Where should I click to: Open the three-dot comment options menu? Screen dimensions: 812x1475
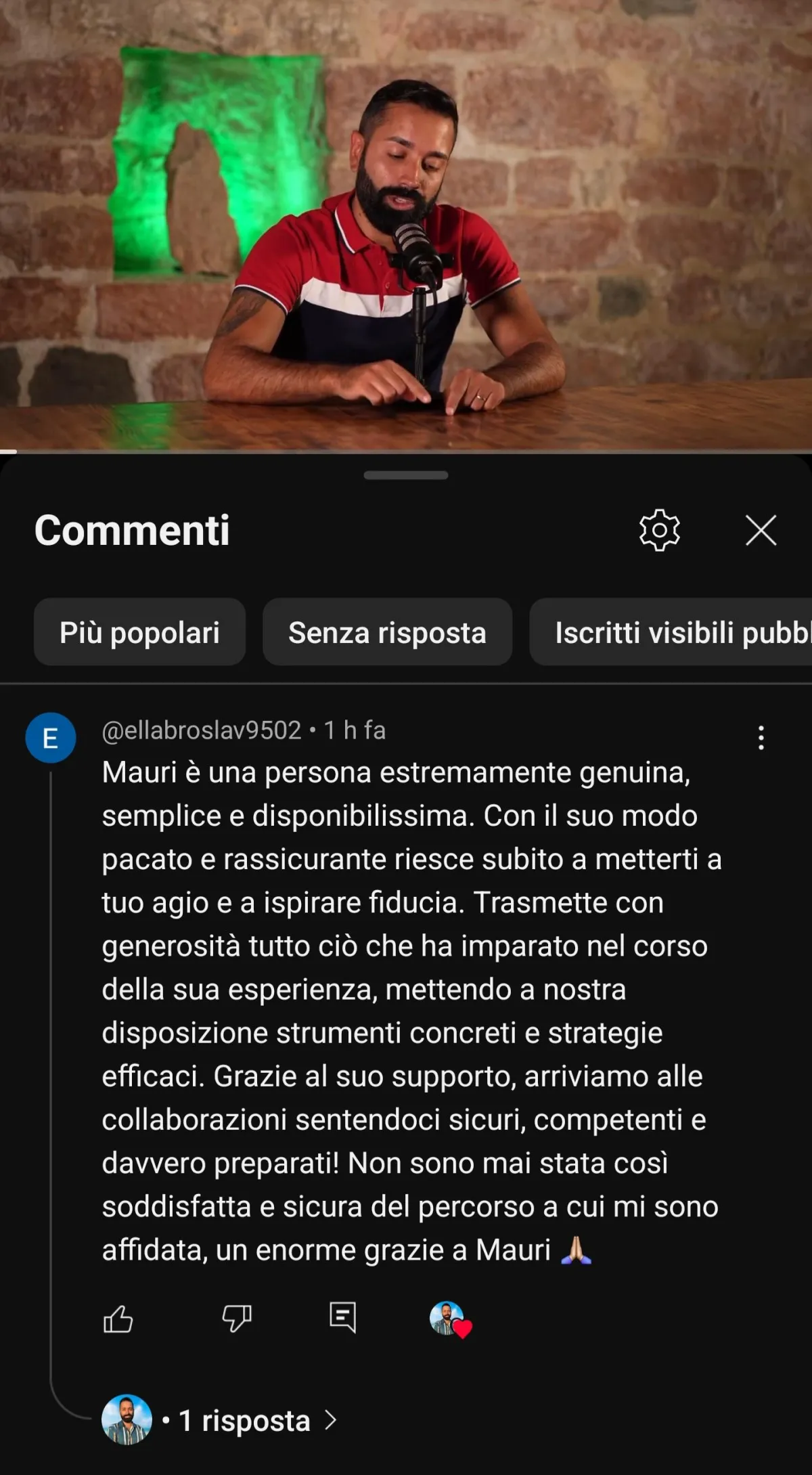761,738
